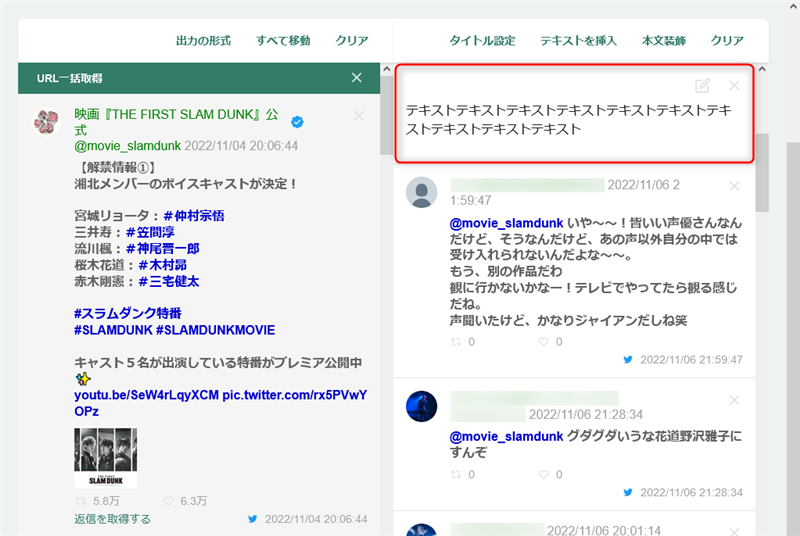Screen dimensions: 800x536
Task: Click retweet icon of the 21:28:34 reply
Action: (456, 474)
